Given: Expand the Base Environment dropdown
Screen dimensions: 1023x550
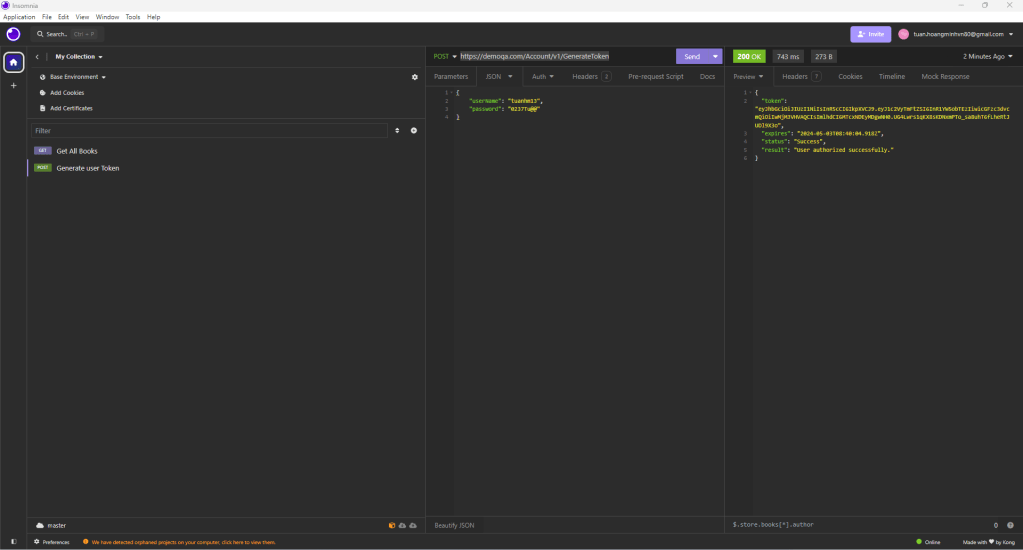Looking at the screenshot, I should click(x=77, y=77).
